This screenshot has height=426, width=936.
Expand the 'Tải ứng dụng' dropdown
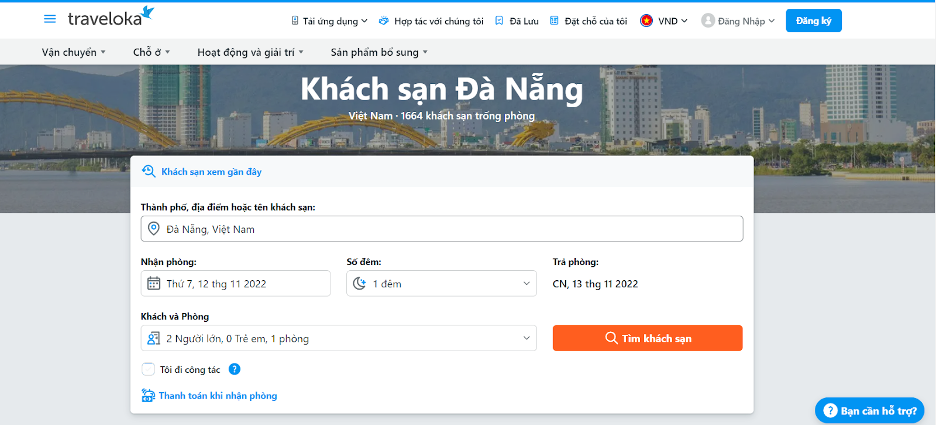tap(329, 20)
